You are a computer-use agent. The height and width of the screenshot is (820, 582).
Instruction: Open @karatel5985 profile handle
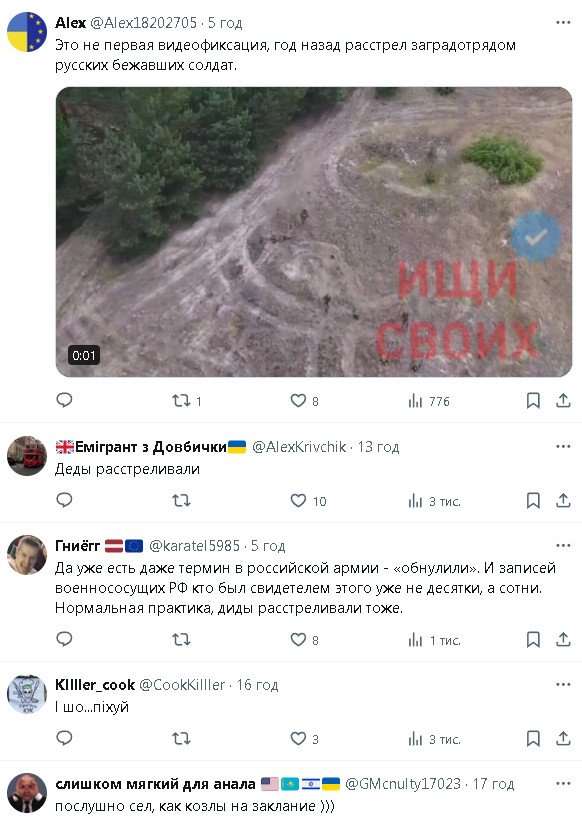[194, 545]
